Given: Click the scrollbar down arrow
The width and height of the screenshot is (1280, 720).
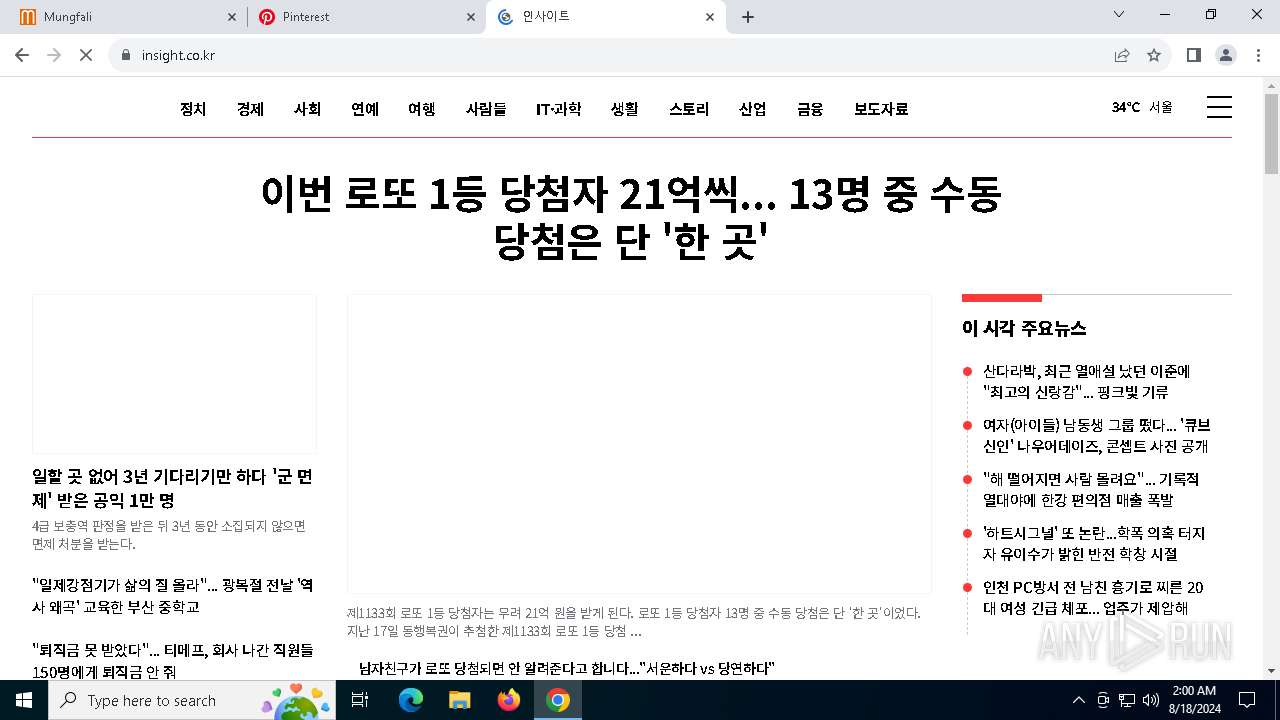Looking at the screenshot, I should click(x=1271, y=670).
